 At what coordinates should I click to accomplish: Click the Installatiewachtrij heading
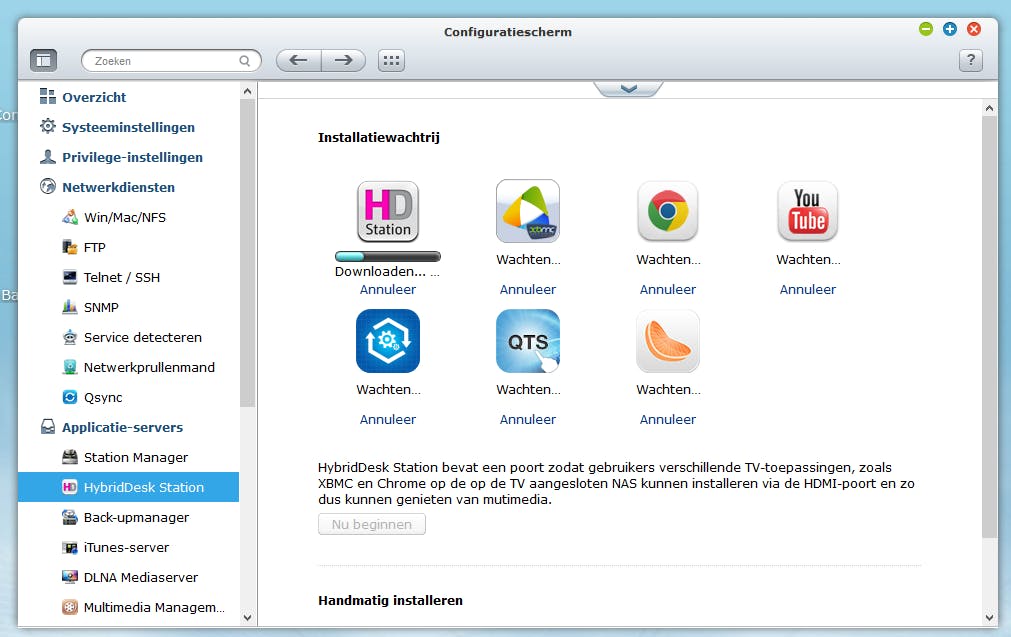378,137
